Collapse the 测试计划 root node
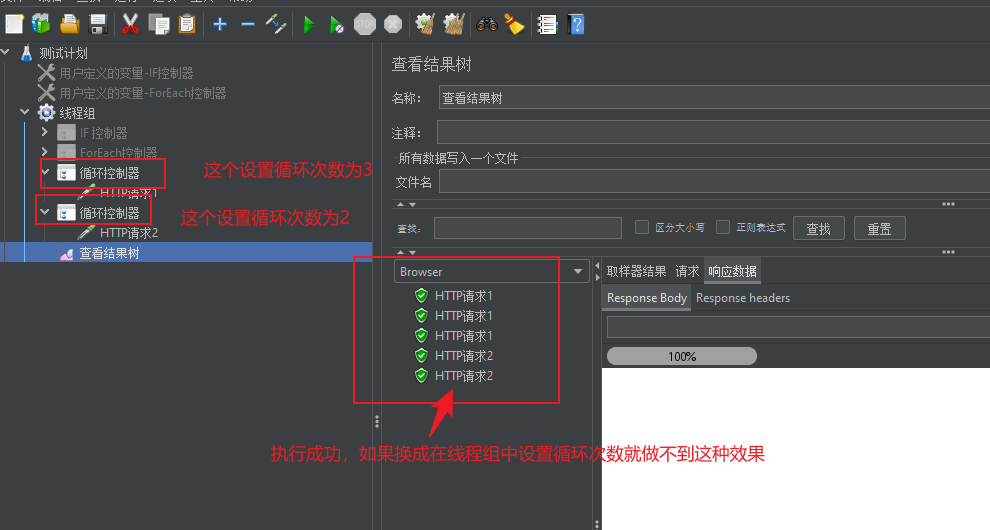The width and height of the screenshot is (990, 530). (x=6, y=52)
